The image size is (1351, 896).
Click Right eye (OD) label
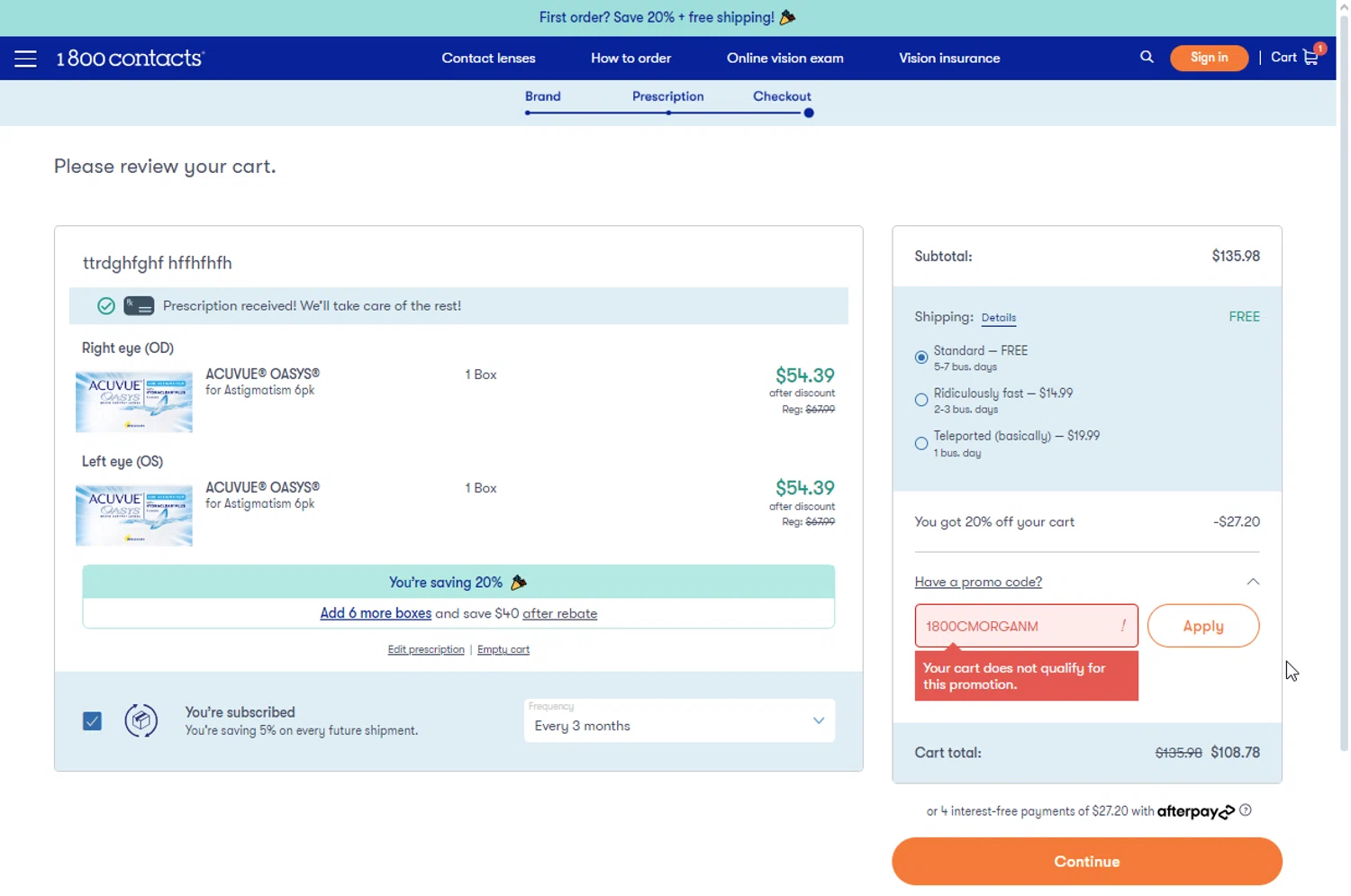(128, 348)
